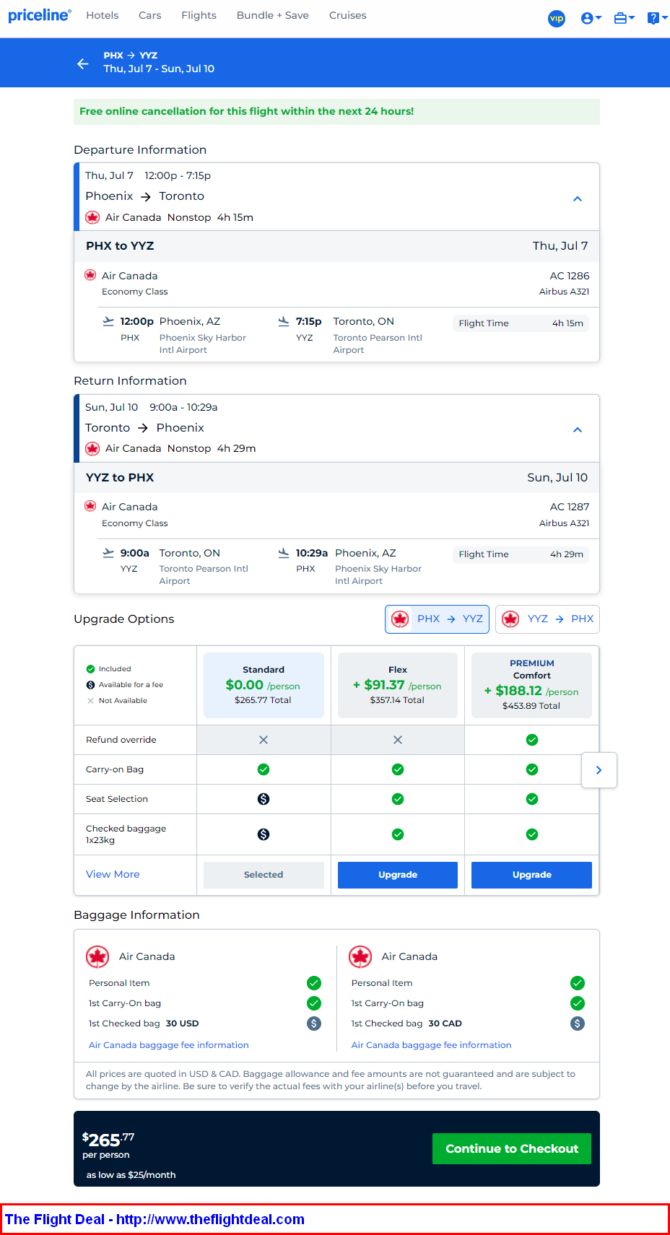Open the trips briefcase menu
This screenshot has height=1235, width=670.
[624, 18]
